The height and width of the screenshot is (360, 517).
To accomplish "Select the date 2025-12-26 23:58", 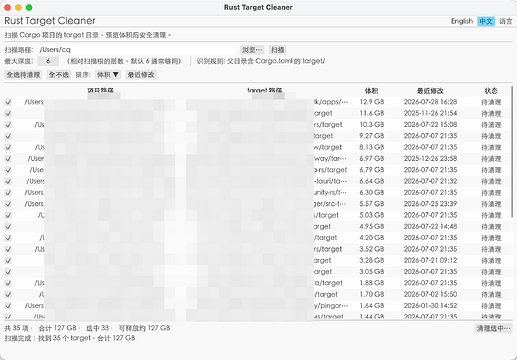I will click(430, 159).
